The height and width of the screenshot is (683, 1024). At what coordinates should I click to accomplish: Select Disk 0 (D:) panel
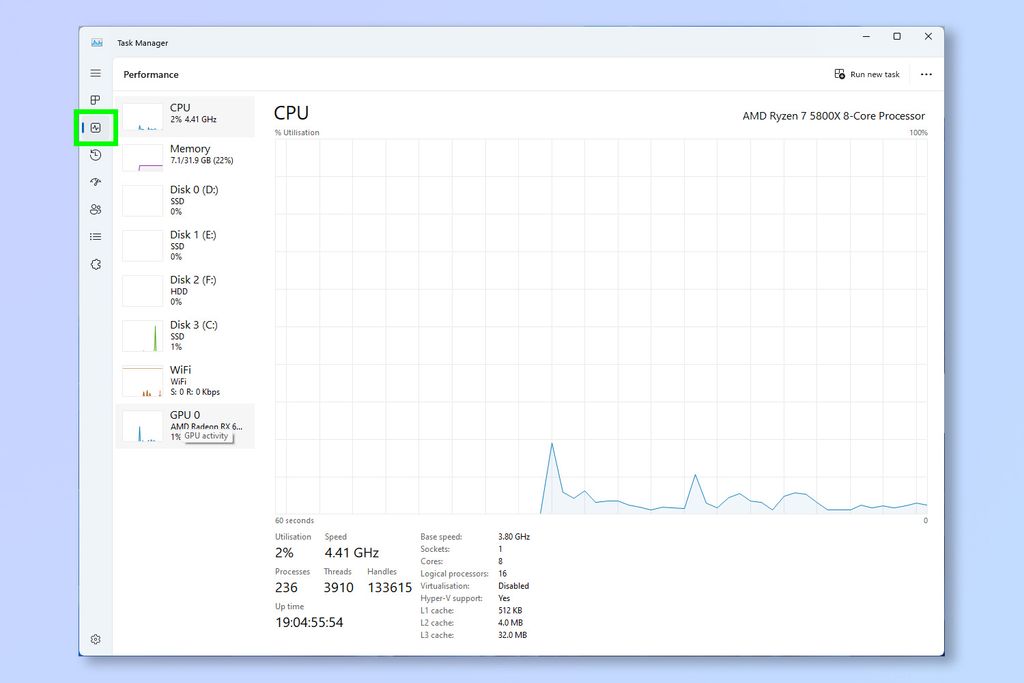(x=185, y=200)
